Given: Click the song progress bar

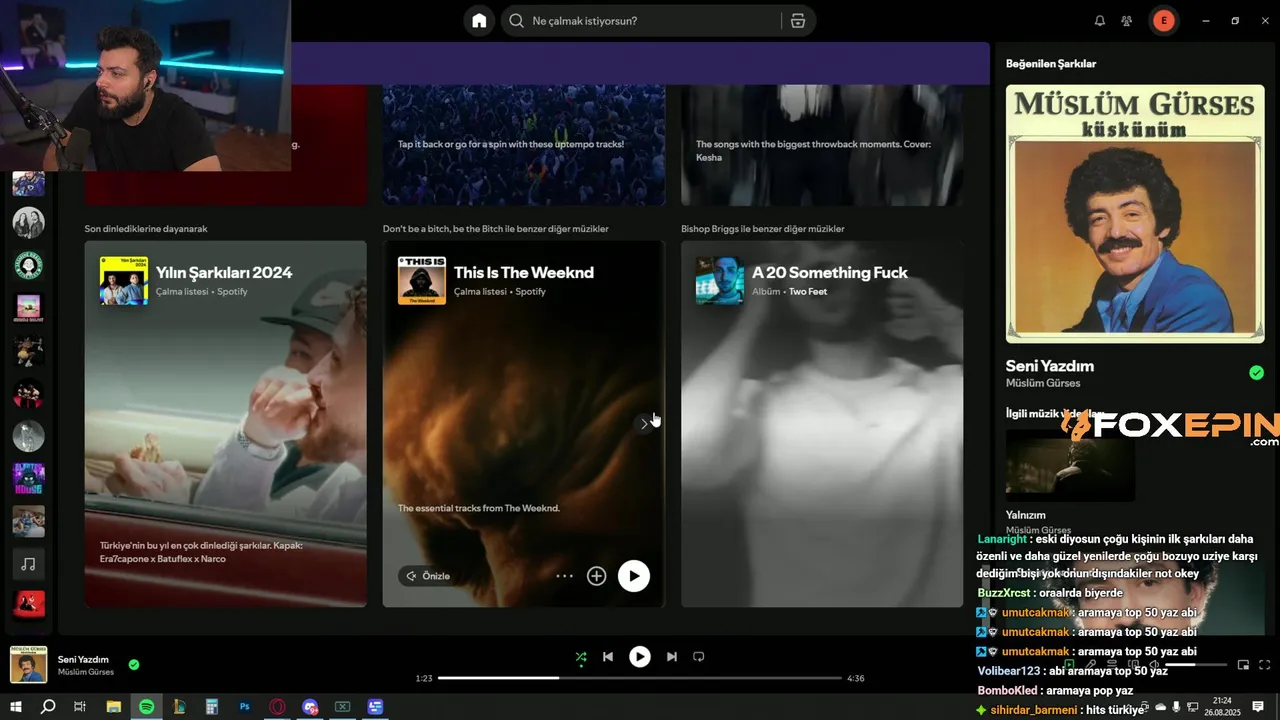Looking at the screenshot, I should tap(640, 678).
